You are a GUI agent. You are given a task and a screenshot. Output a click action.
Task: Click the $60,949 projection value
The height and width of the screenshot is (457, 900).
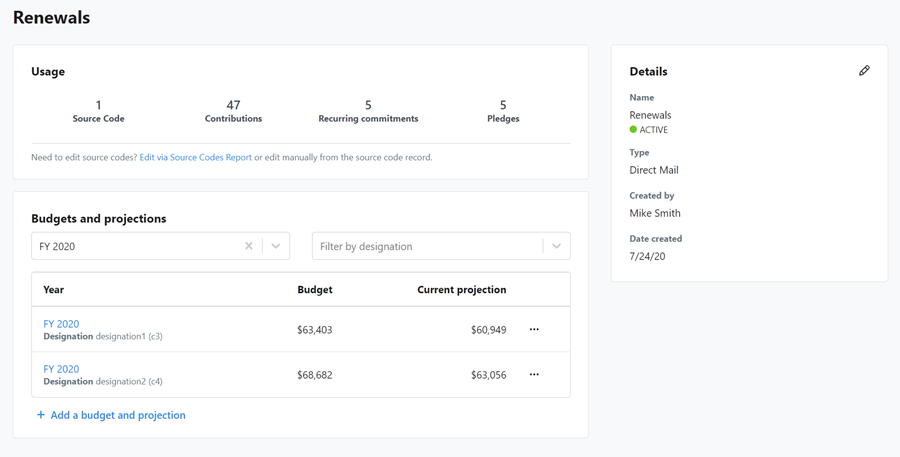click(x=488, y=330)
